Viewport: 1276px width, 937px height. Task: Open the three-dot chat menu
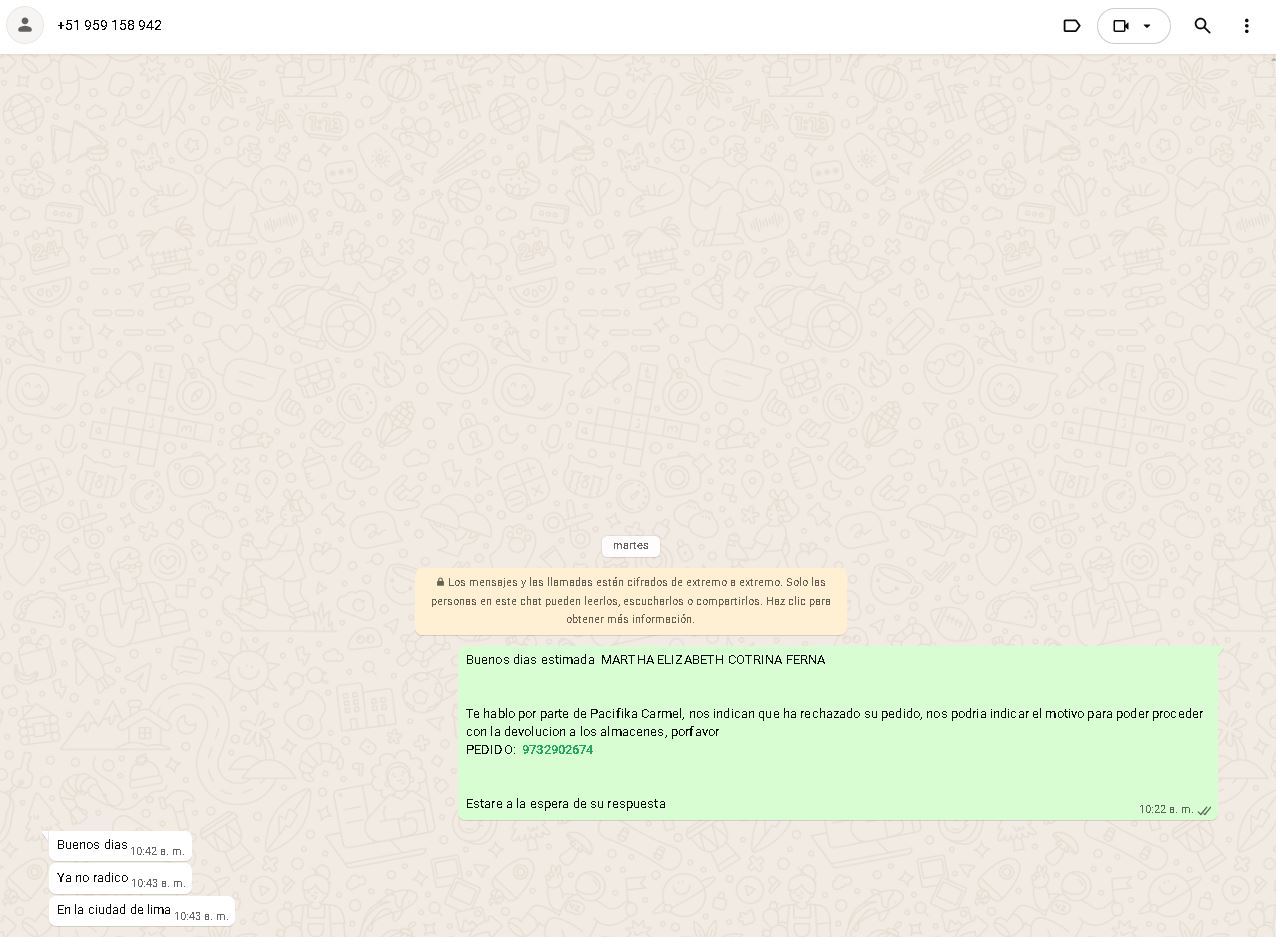(1246, 26)
